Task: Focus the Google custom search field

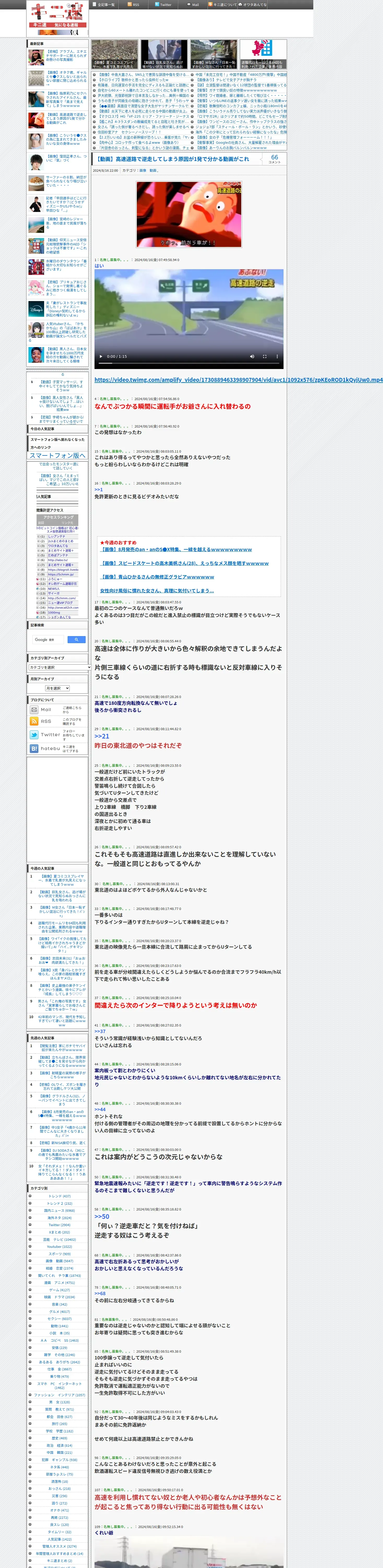Action: point(49,639)
